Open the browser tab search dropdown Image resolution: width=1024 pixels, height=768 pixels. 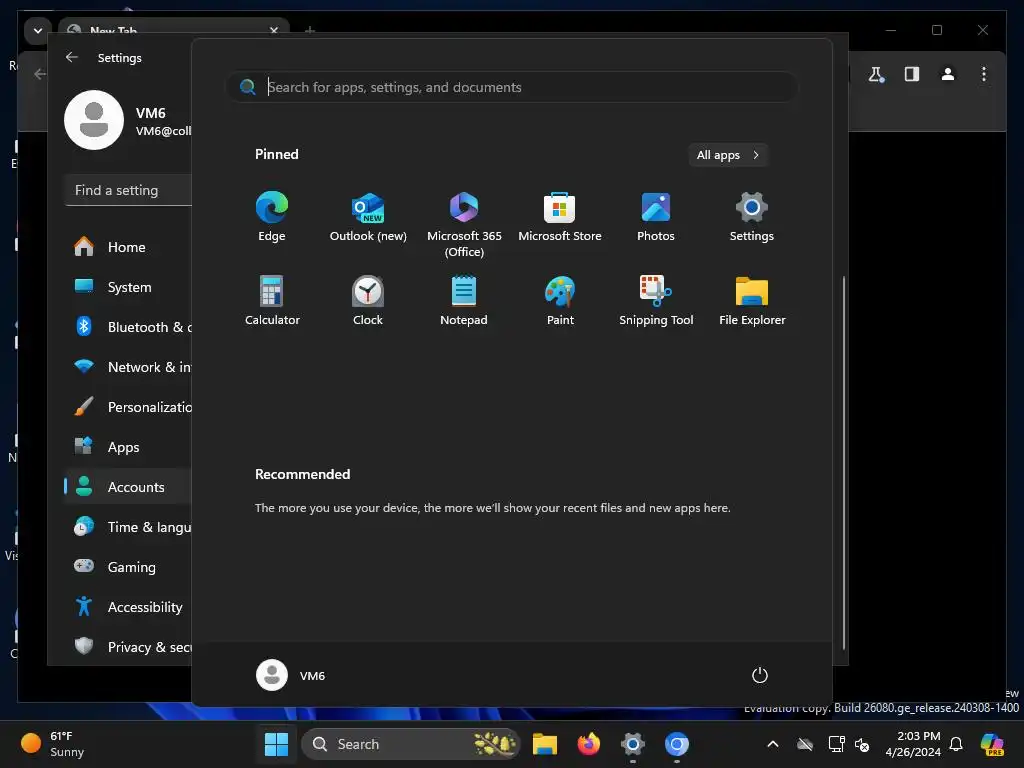tap(38, 30)
